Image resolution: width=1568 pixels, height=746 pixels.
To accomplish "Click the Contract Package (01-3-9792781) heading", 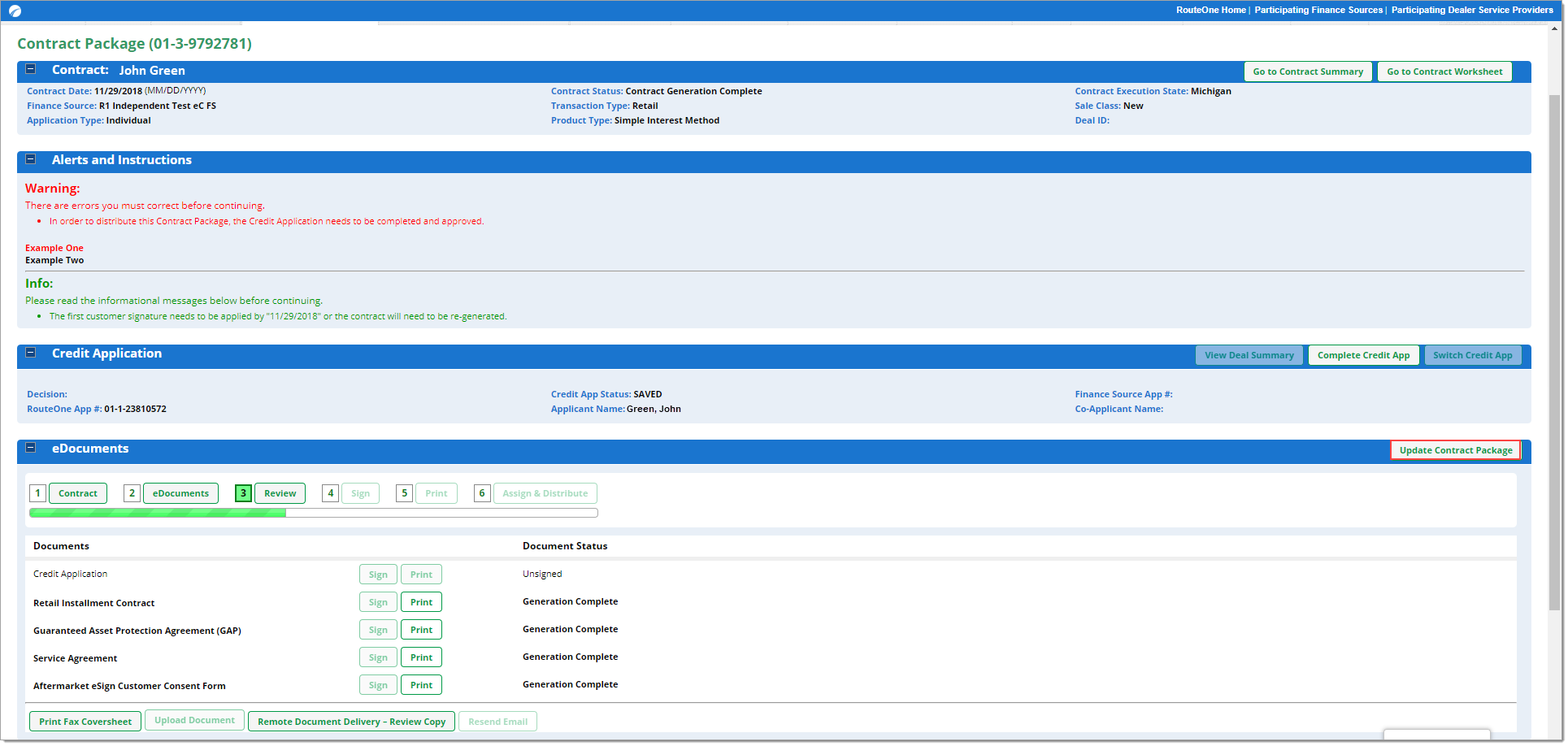I will 135,44.
